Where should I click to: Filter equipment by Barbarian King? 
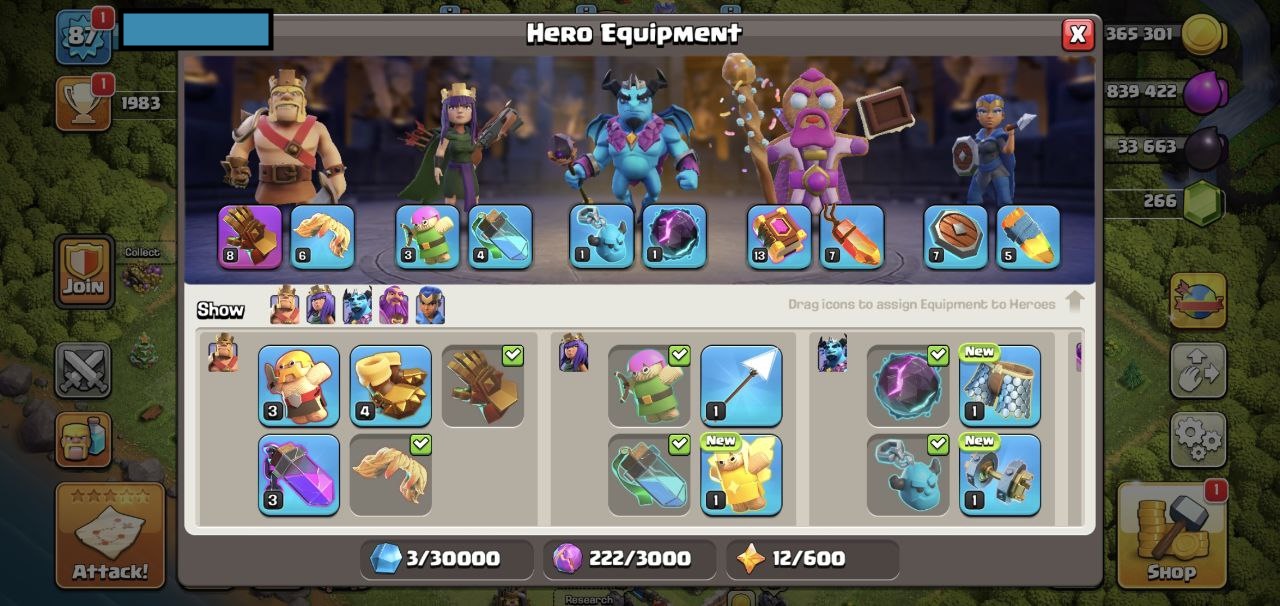(x=285, y=305)
